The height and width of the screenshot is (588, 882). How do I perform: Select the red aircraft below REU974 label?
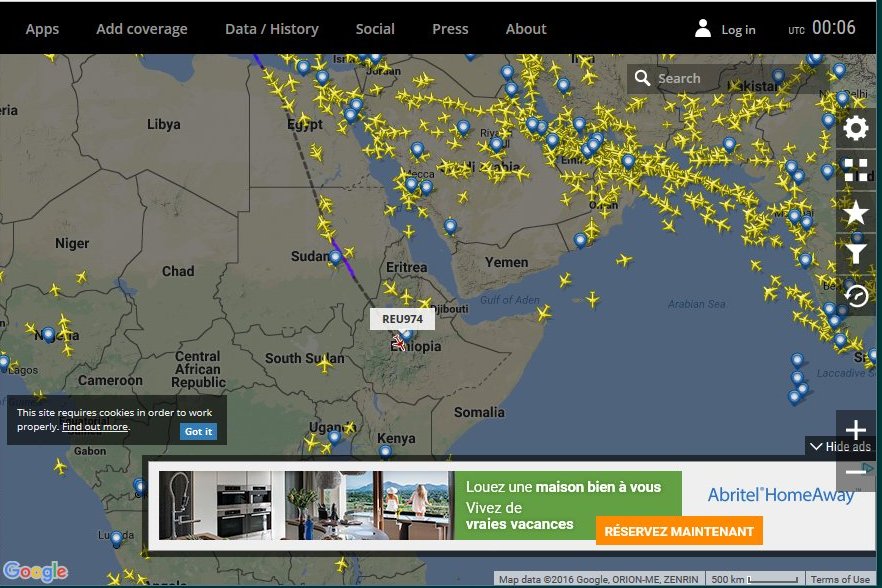coord(400,343)
